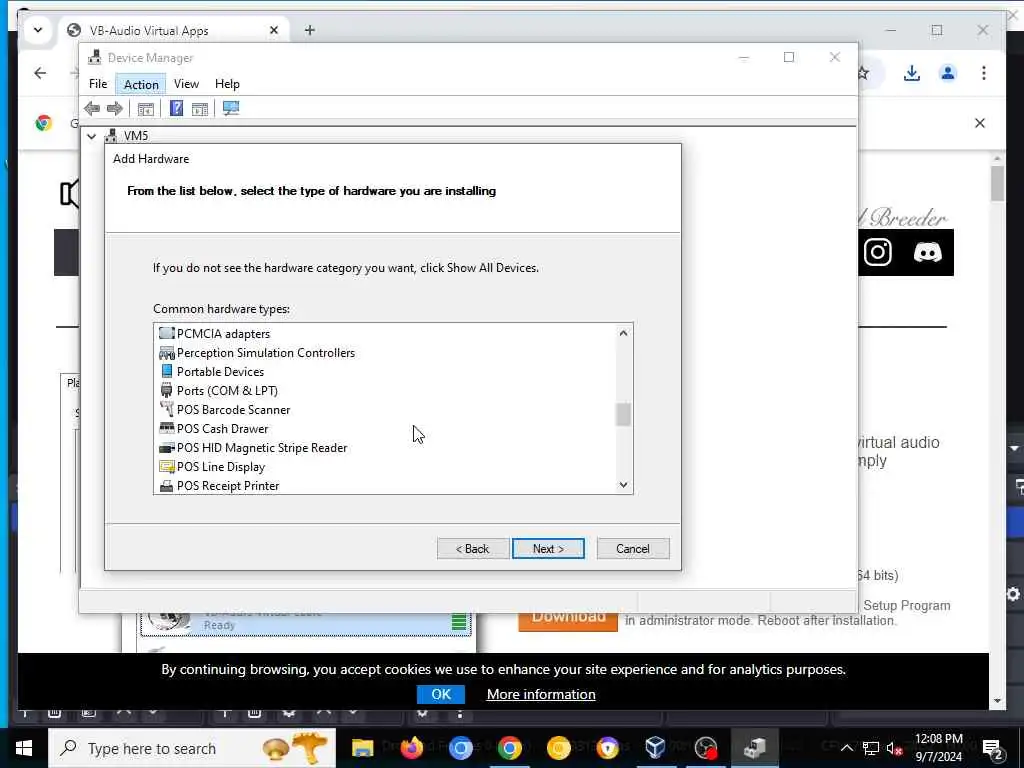Click the Portable Devices icon in the list
The image size is (1024, 768).
[x=167, y=372]
